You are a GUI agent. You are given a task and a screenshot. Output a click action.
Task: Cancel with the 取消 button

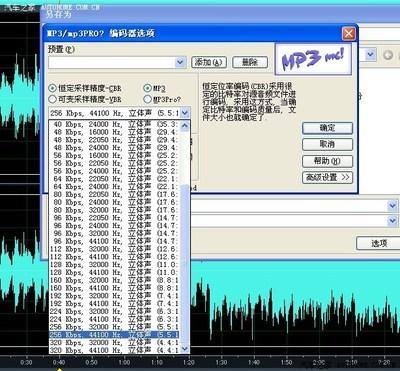[327, 145]
